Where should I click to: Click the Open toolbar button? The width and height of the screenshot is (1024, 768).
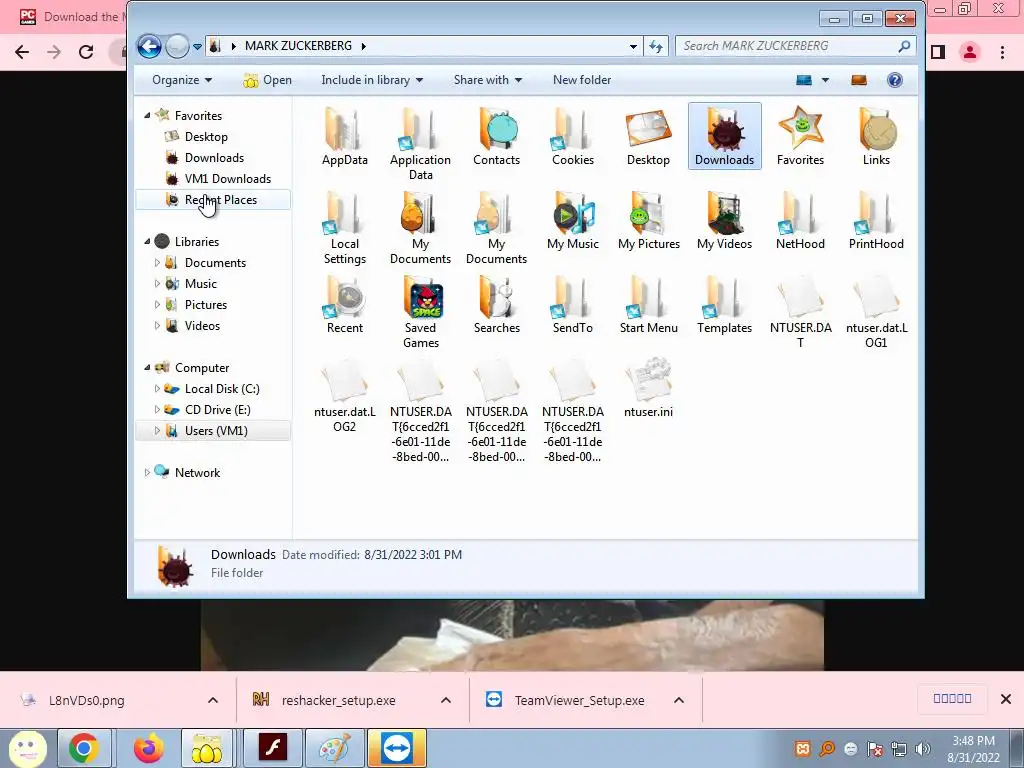(x=268, y=80)
